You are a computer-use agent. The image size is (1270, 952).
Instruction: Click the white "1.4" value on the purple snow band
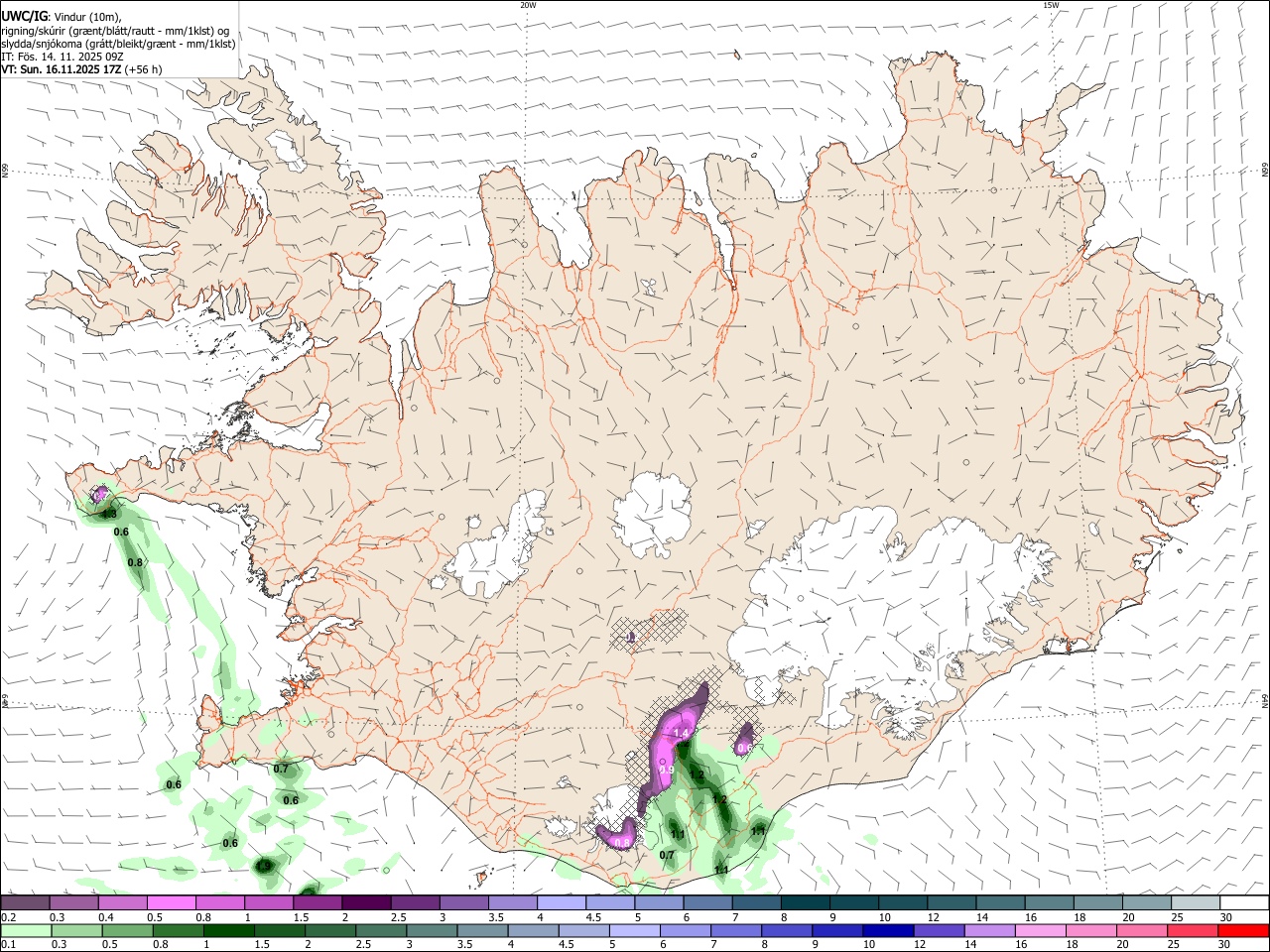[x=681, y=733]
